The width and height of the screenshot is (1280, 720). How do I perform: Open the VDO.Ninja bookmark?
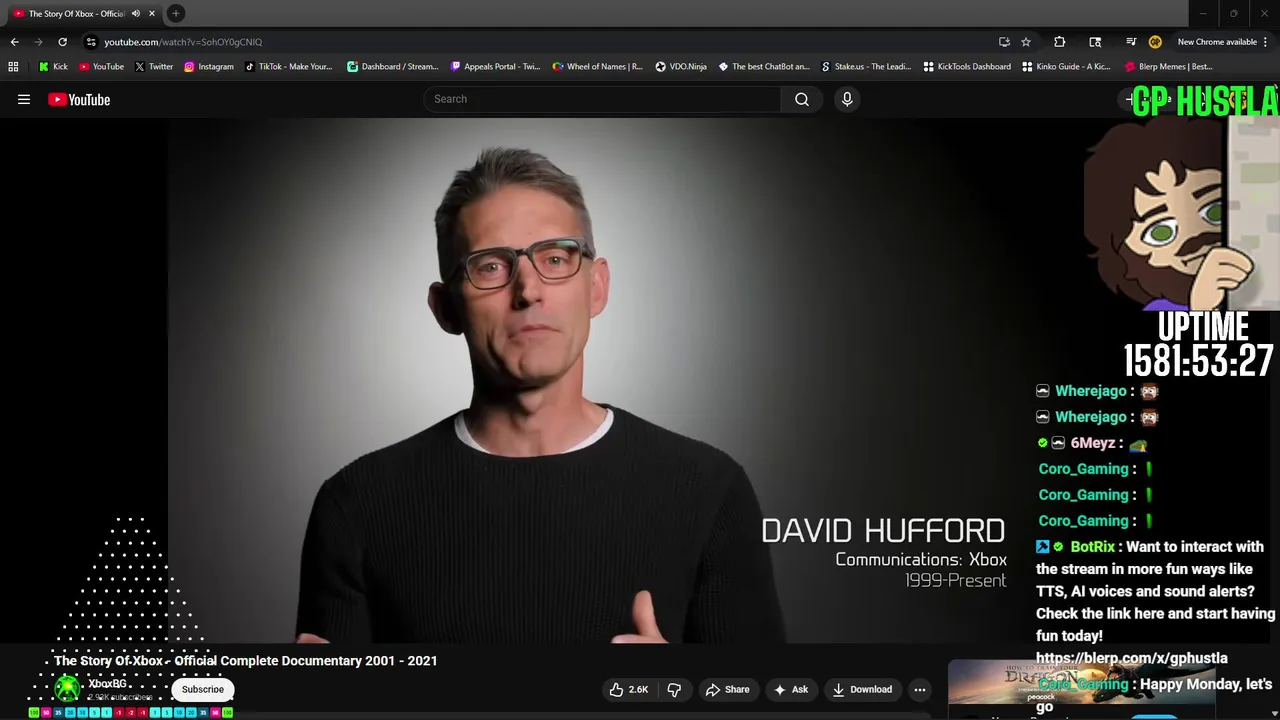tap(680, 67)
